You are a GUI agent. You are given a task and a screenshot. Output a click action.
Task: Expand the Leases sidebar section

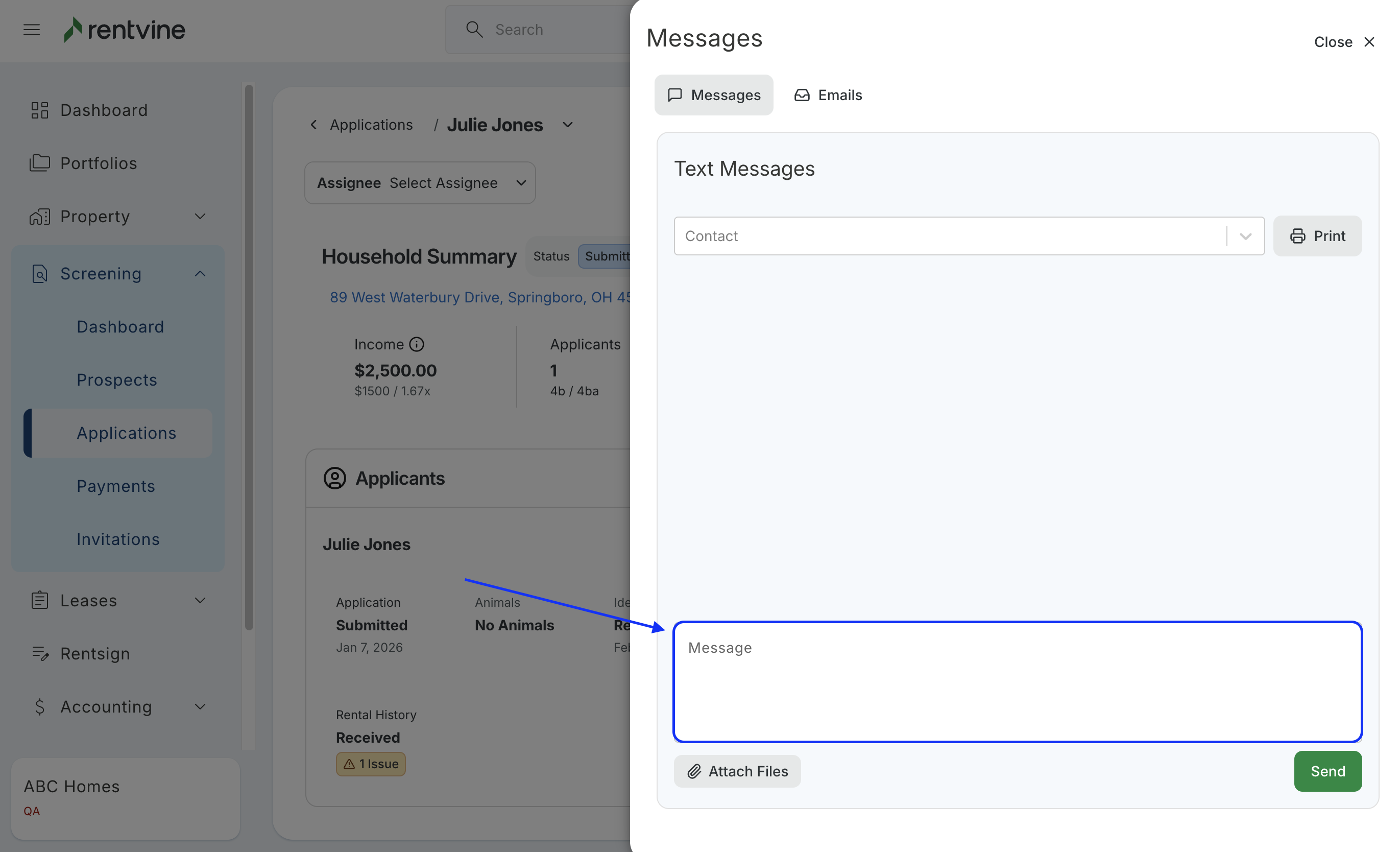[200, 601]
